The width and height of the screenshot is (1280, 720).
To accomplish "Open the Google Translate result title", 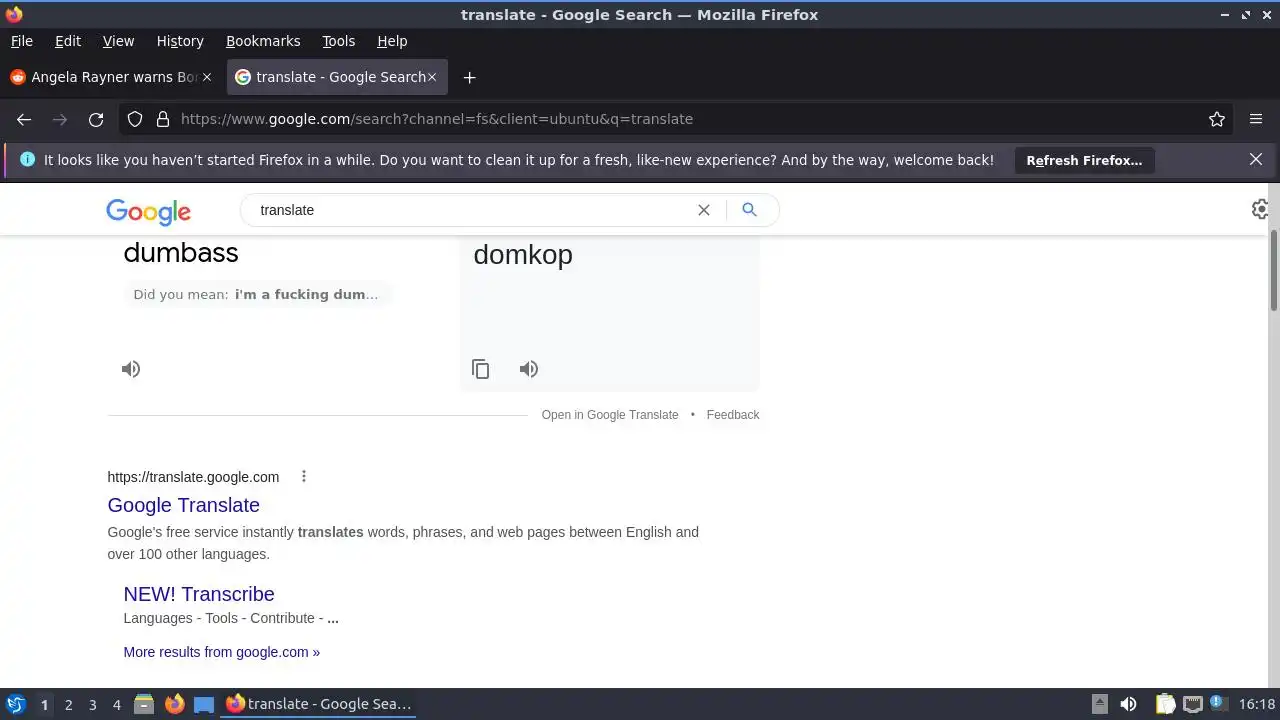I will click(184, 505).
